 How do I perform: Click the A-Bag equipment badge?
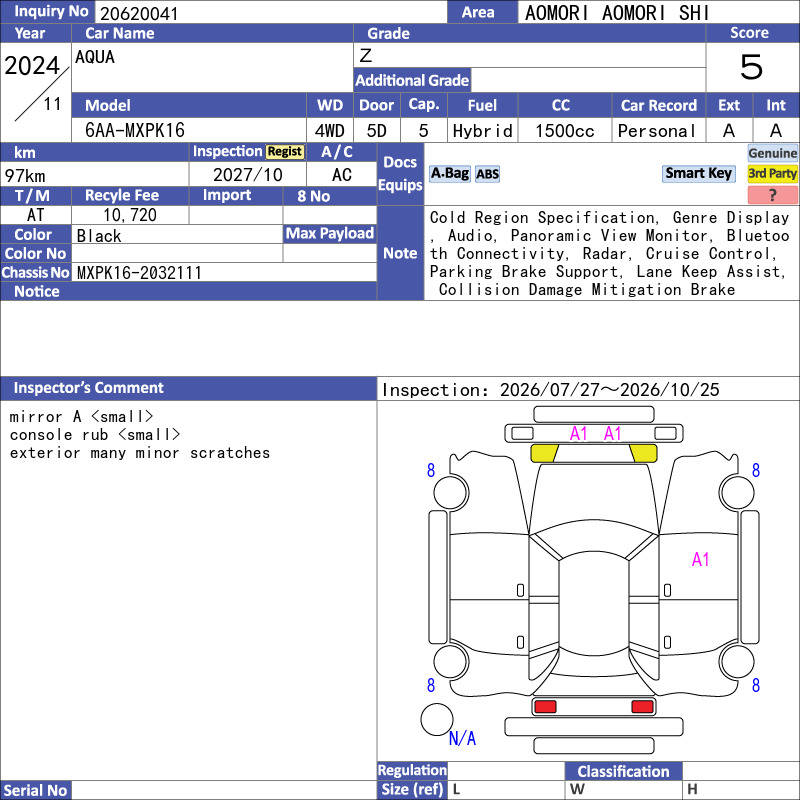click(x=449, y=174)
